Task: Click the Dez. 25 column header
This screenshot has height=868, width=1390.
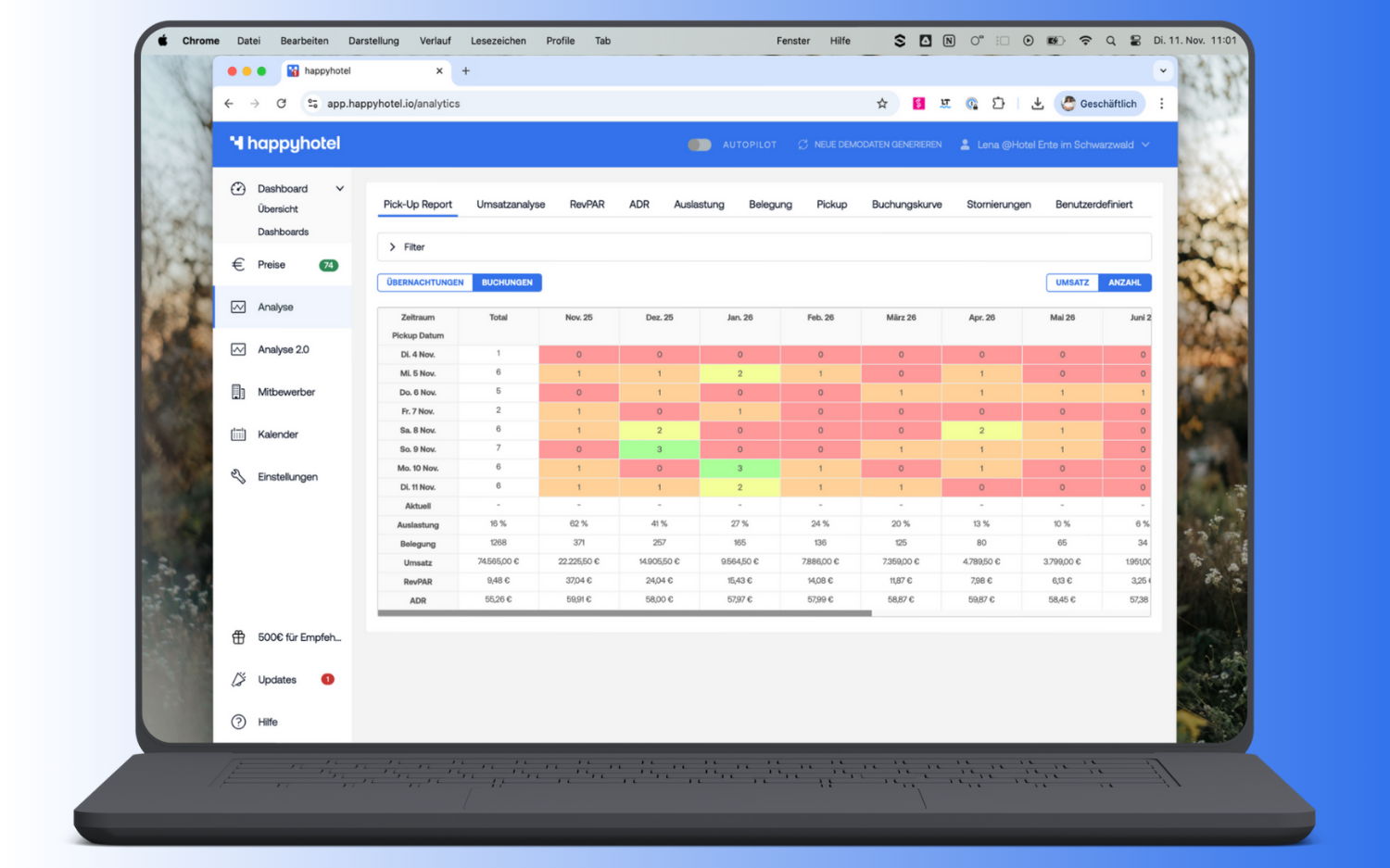Action: click(x=660, y=318)
